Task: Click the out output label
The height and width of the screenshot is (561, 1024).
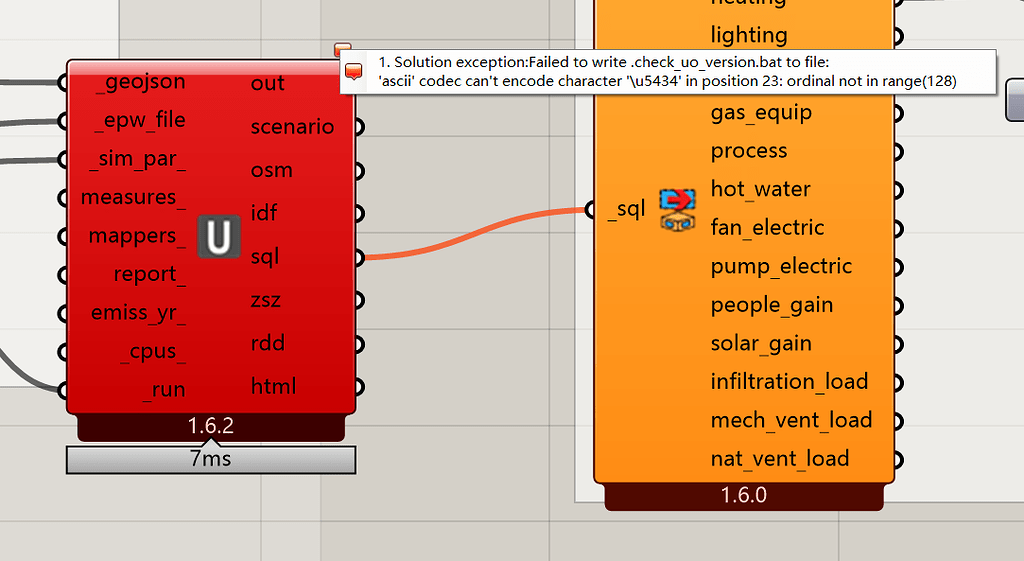Action: click(x=268, y=84)
